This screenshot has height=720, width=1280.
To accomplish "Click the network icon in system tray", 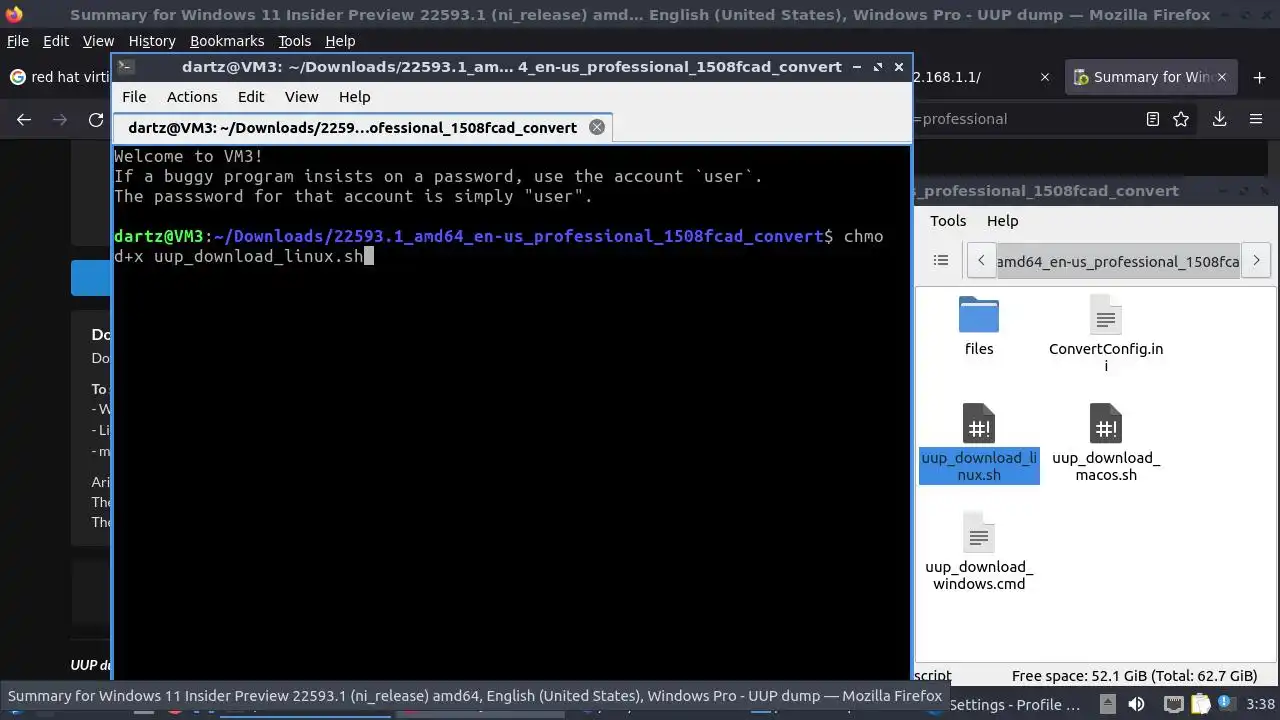I will pyautogui.click(x=1175, y=704).
